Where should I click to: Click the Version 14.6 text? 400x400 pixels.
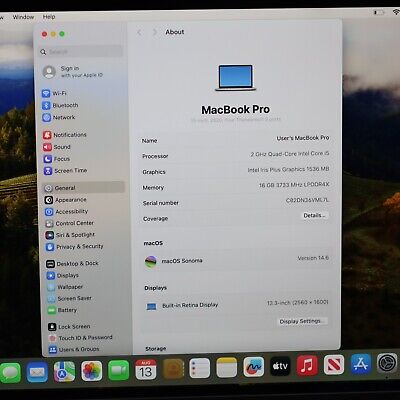pyautogui.click(x=313, y=258)
